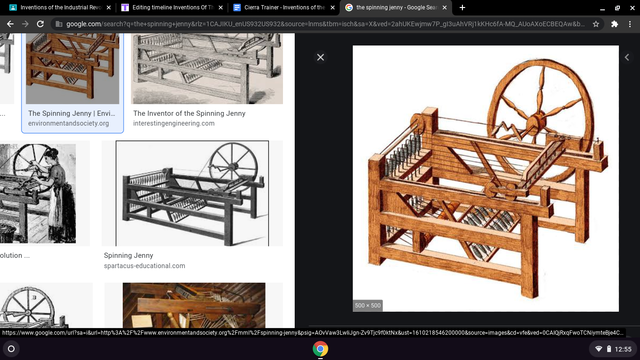
Task: Click the site info lock icon
Action: tap(59, 24)
